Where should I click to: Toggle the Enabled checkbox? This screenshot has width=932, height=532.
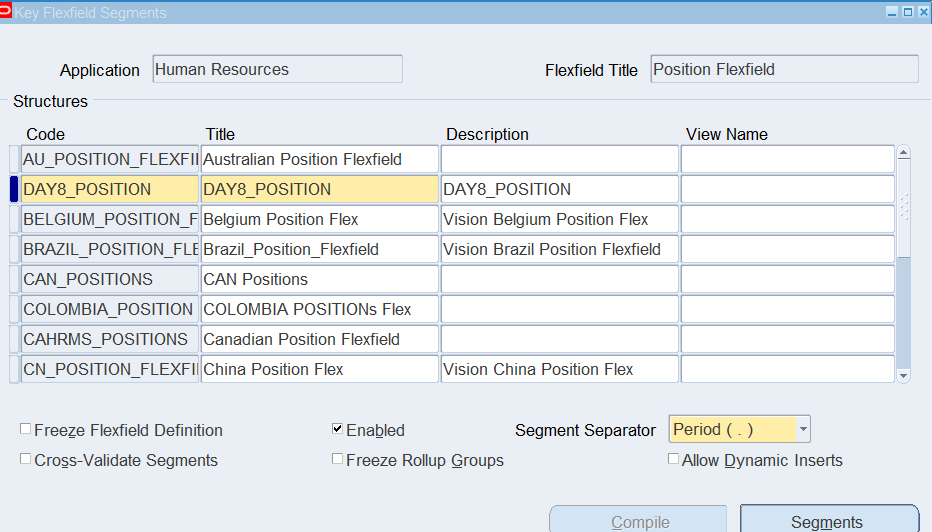pyautogui.click(x=338, y=430)
